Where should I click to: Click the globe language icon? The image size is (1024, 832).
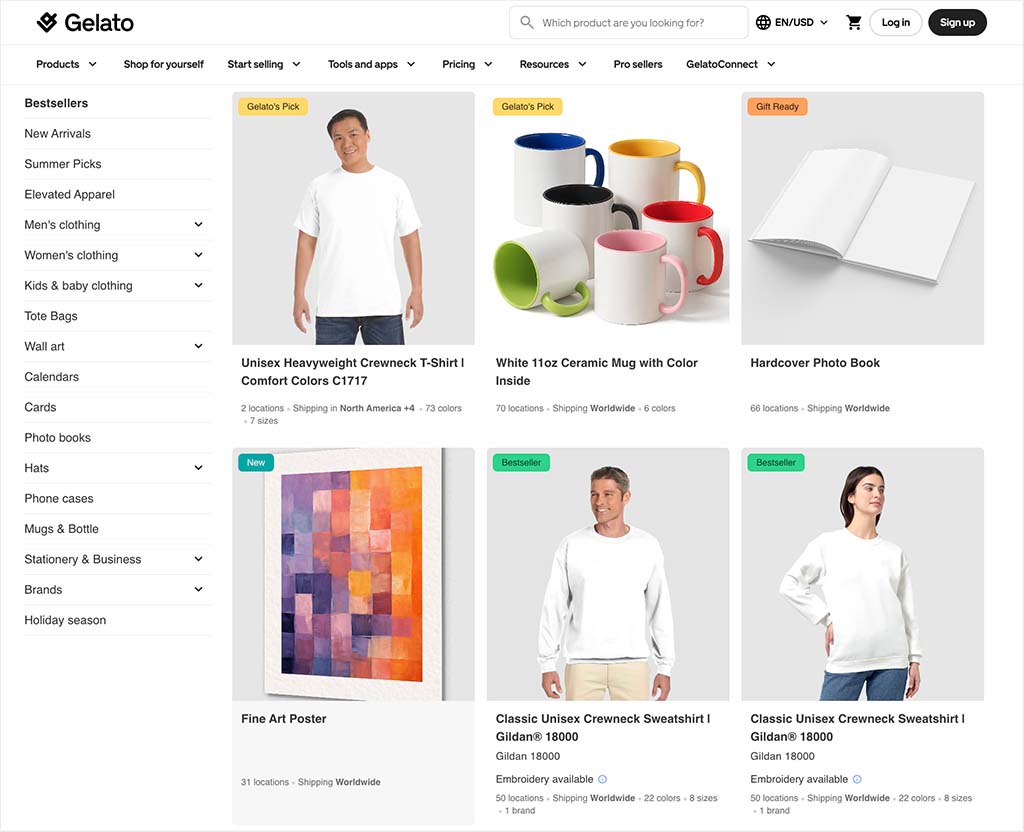[763, 22]
